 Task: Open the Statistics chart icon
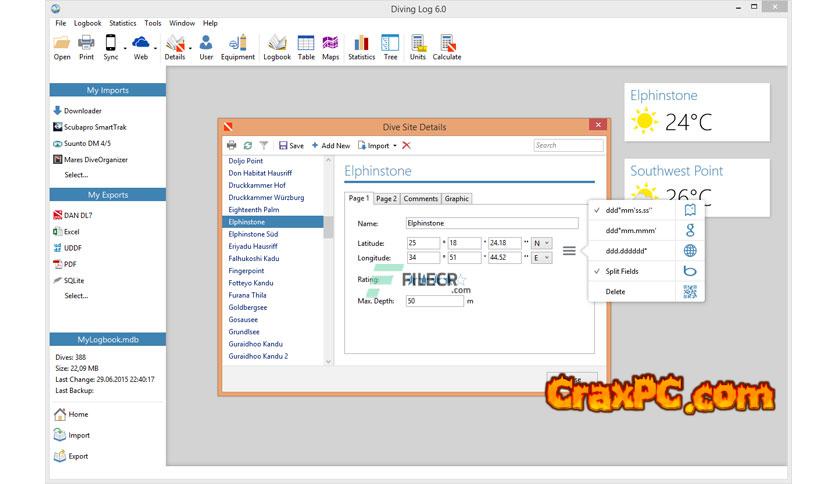[x=361, y=46]
